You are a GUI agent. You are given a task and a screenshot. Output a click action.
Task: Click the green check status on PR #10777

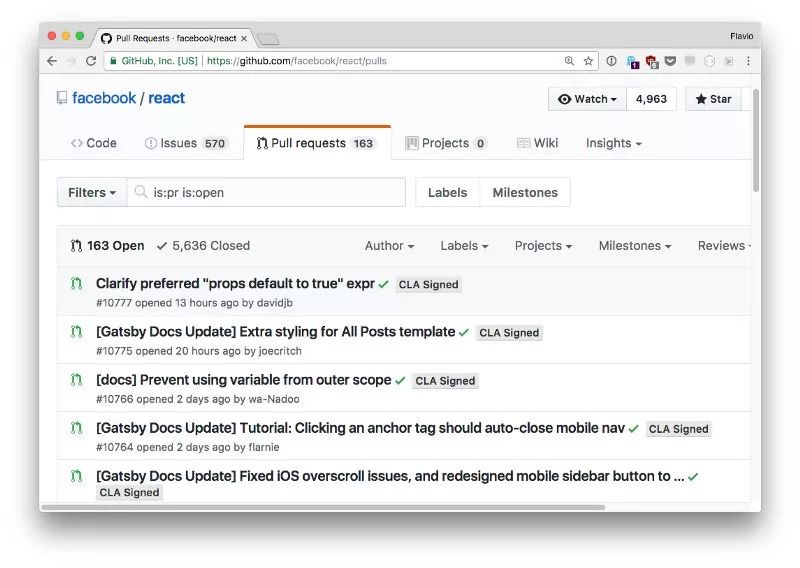(384, 284)
